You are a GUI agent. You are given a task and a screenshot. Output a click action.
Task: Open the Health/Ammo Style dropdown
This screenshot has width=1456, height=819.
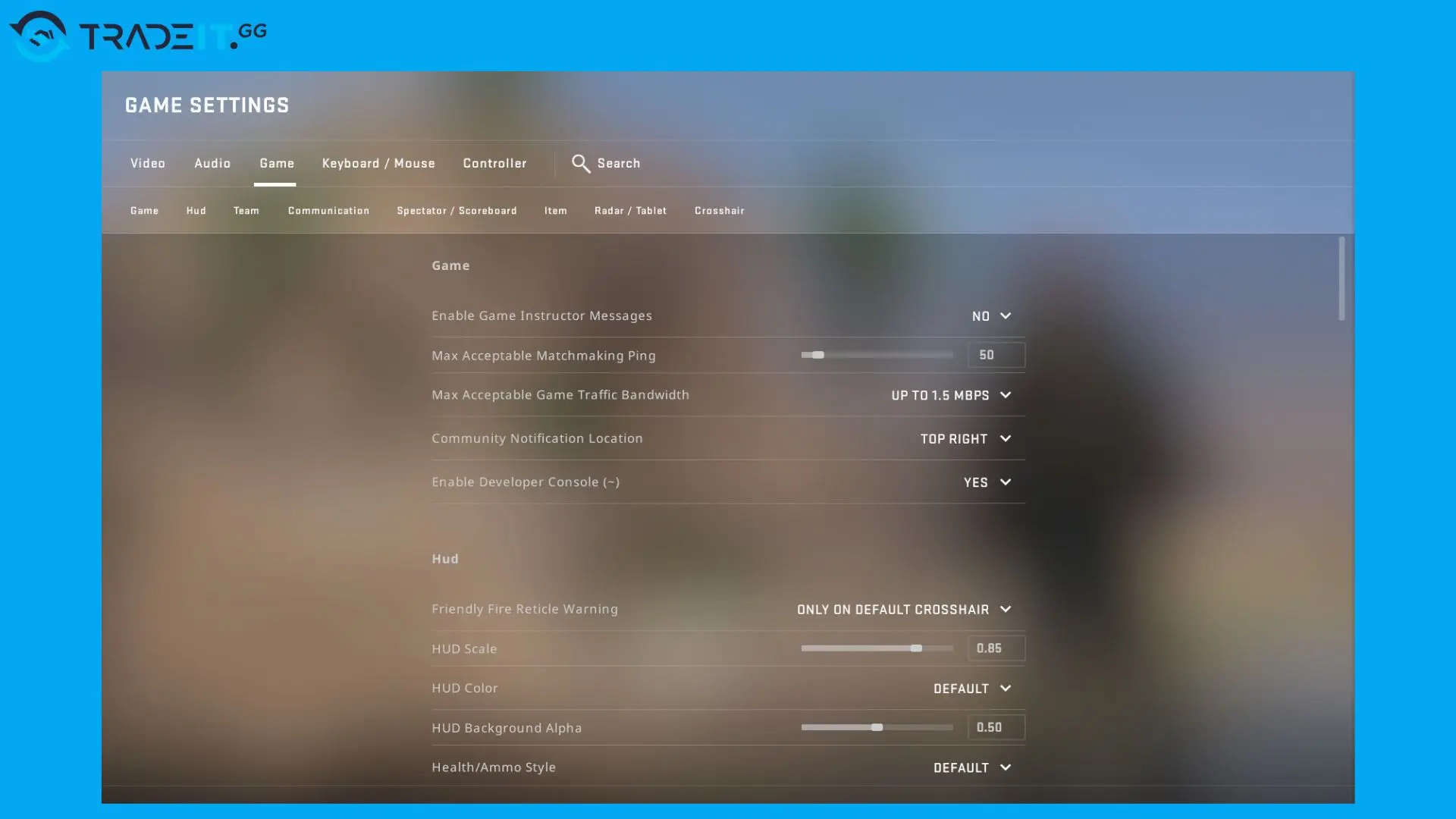pyautogui.click(x=972, y=767)
